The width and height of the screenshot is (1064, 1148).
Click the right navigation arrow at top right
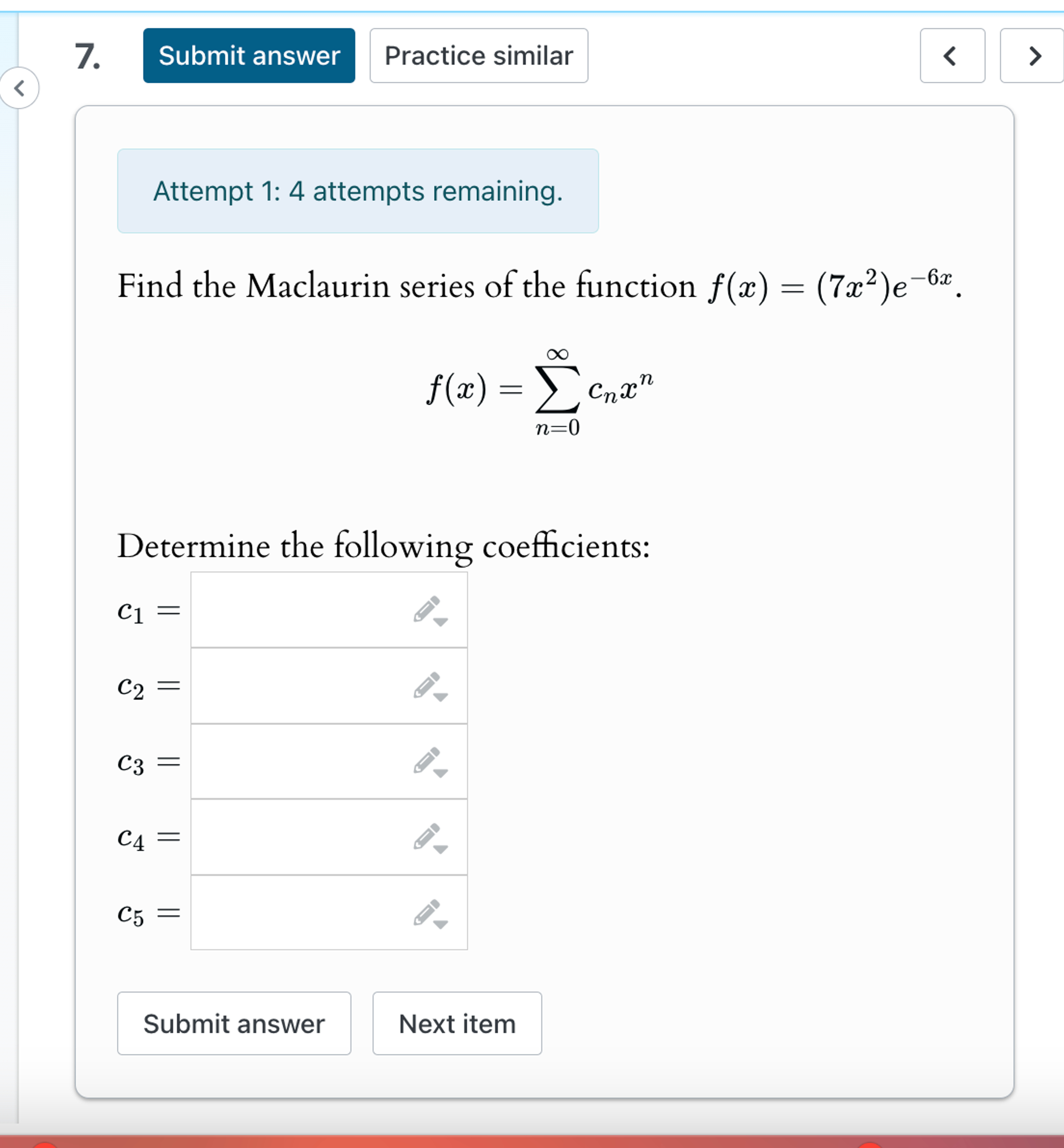click(1034, 56)
